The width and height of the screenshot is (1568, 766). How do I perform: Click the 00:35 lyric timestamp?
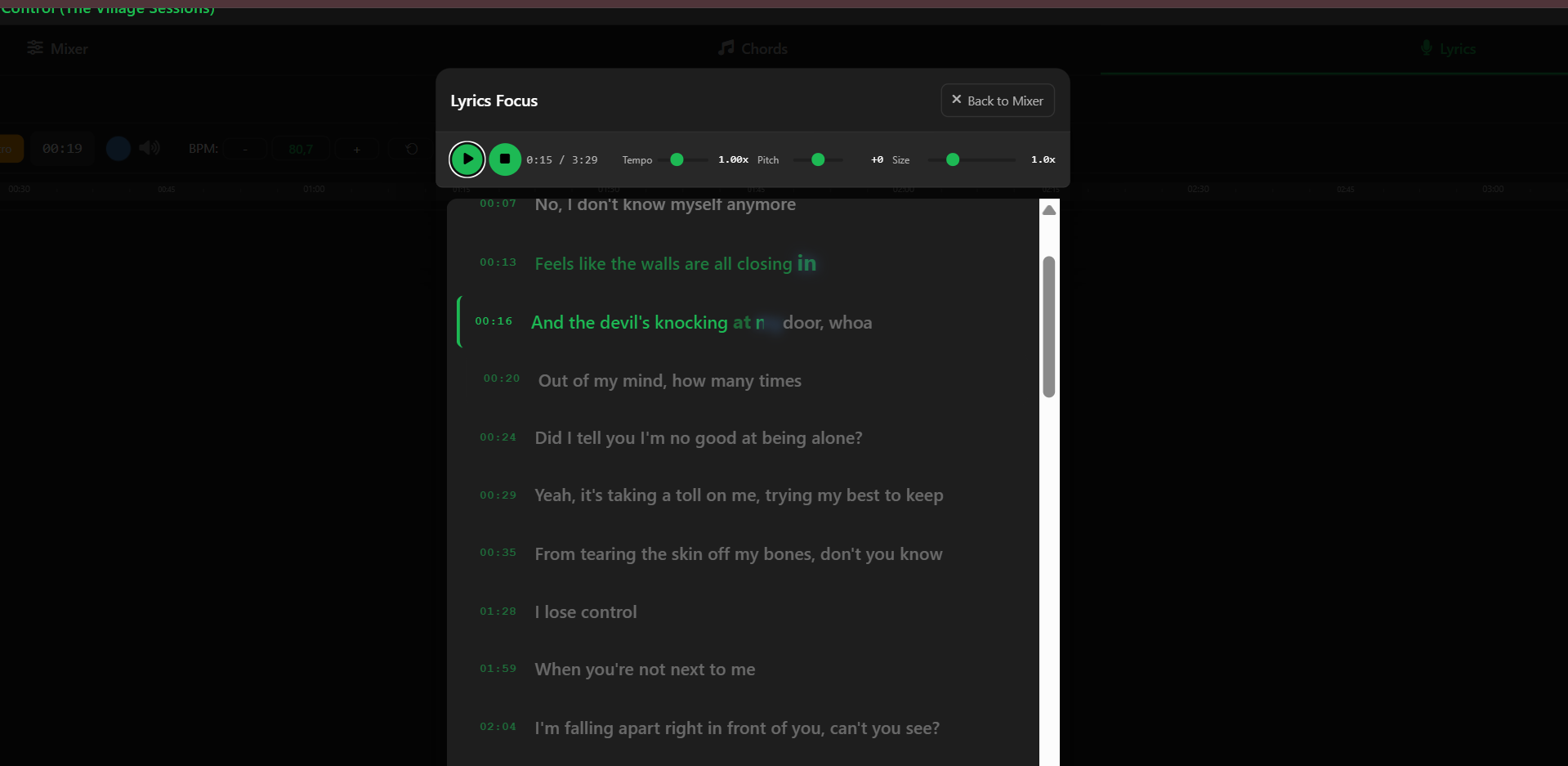point(498,553)
